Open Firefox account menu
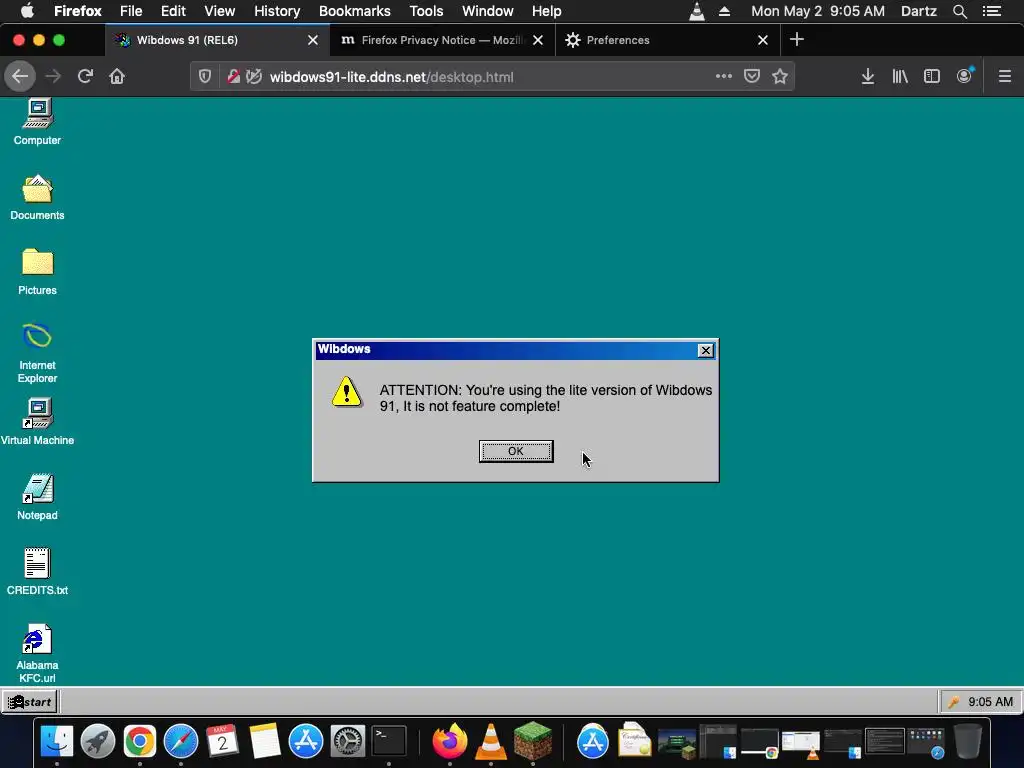Screen dimensions: 1024x768 tap(965, 76)
